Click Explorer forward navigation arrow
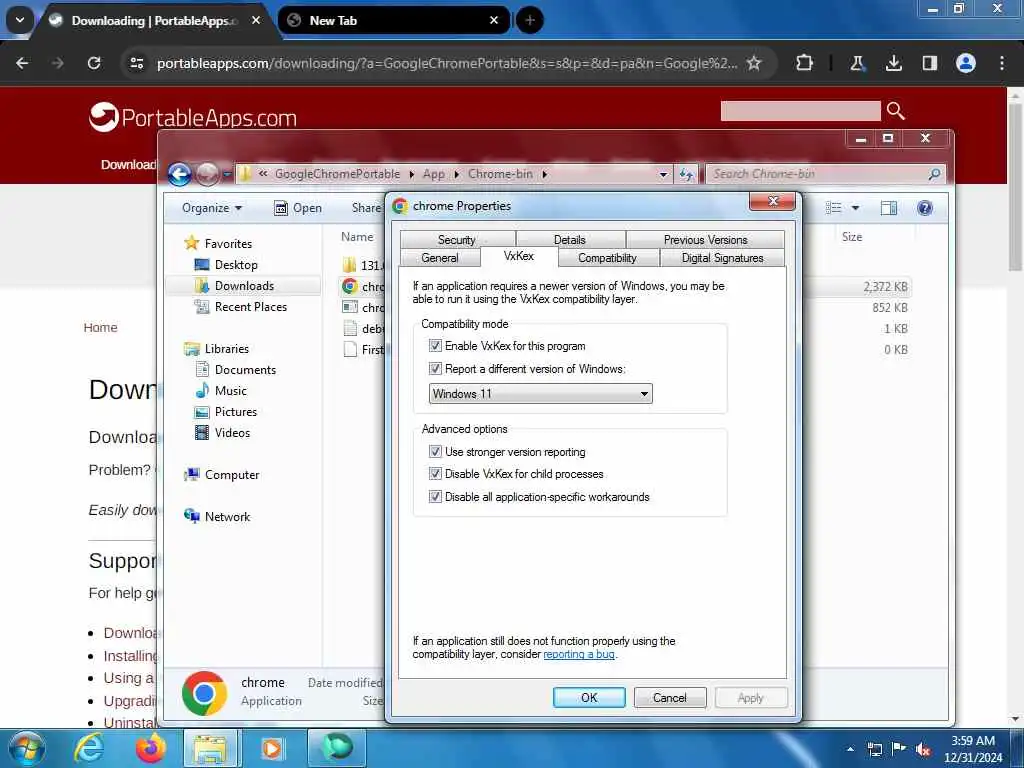 tap(207, 174)
